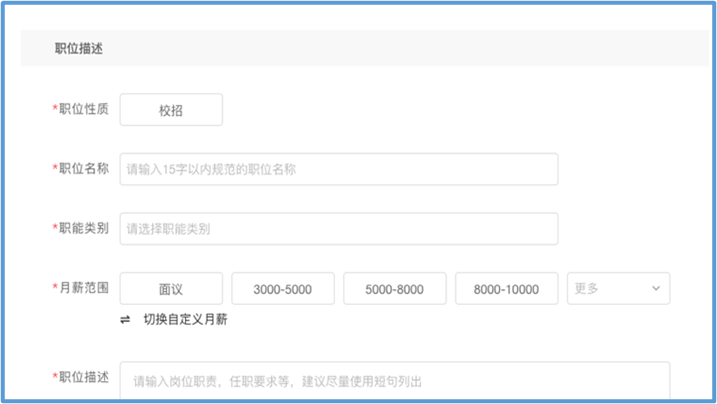The width and height of the screenshot is (717, 404).
Task: Select the 3000-5000 salary range
Action: coord(283,289)
